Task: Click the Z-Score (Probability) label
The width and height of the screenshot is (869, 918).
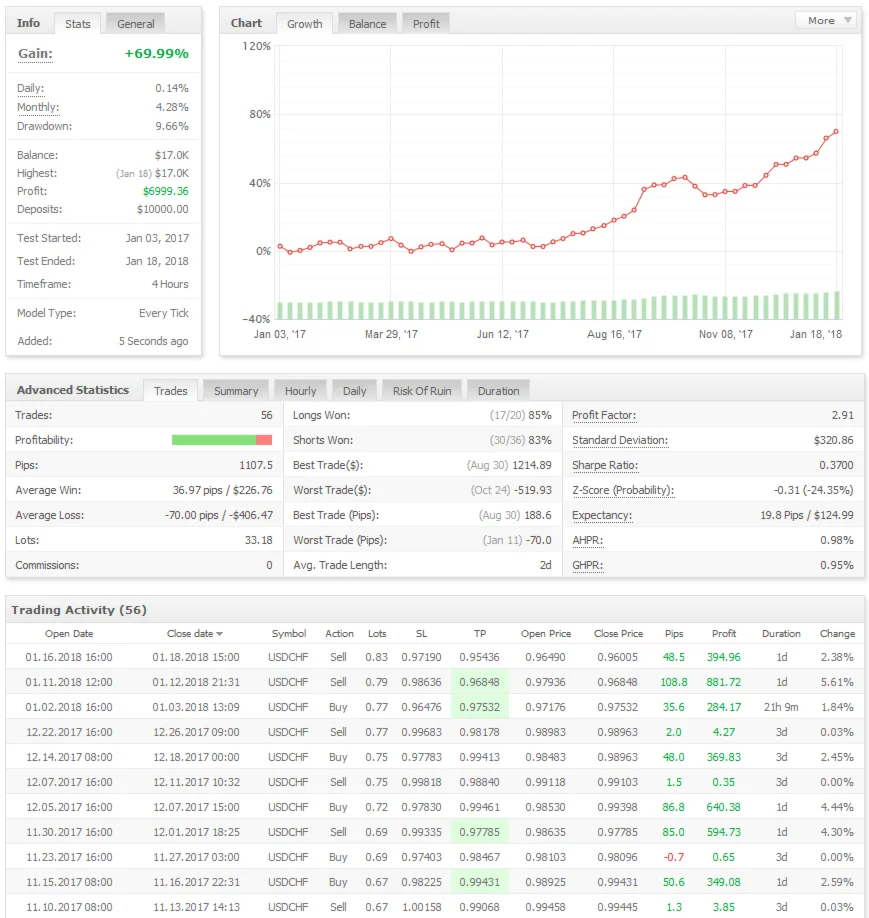Action: tap(622, 490)
